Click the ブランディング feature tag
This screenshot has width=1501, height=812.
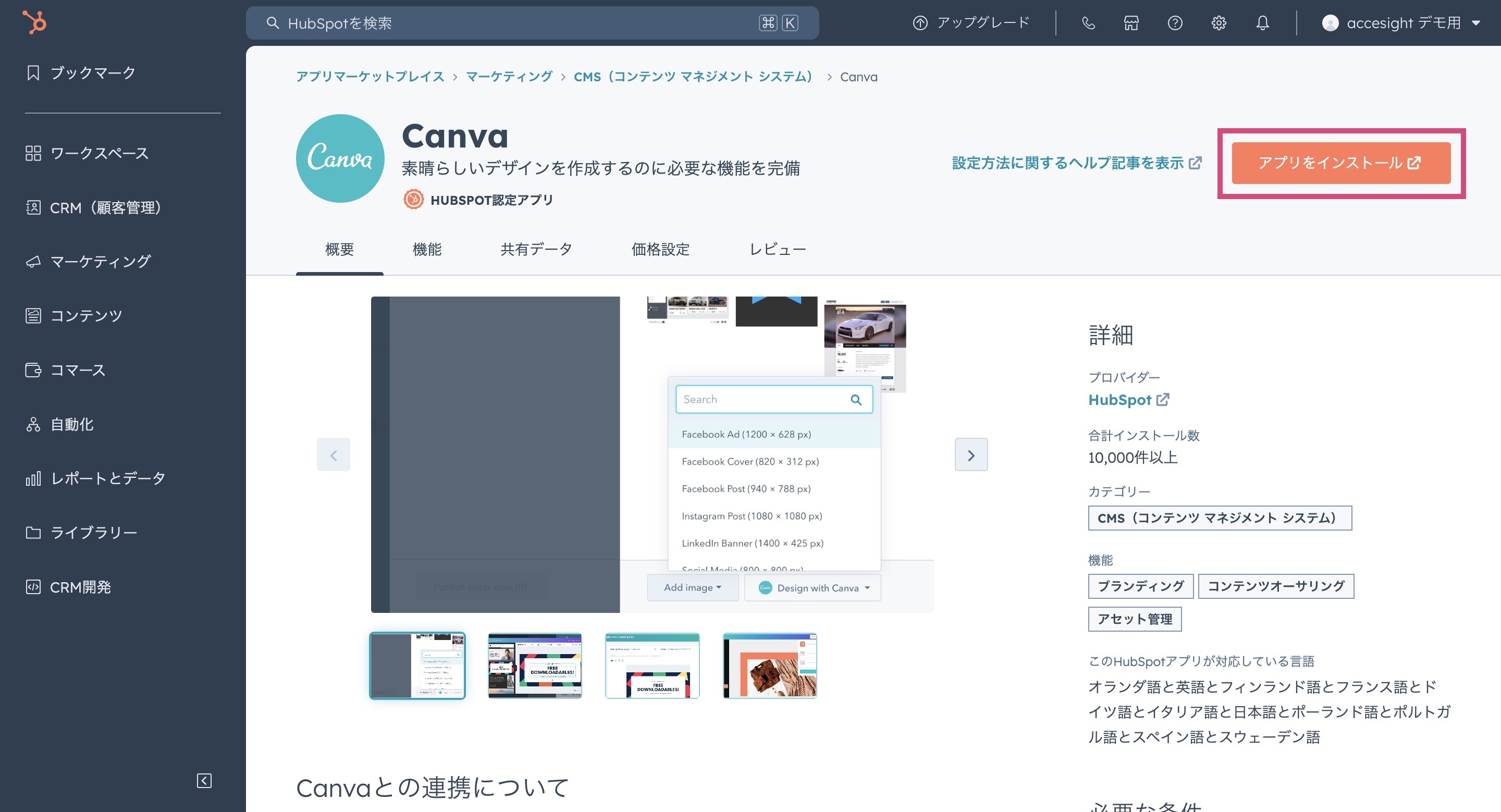[x=1140, y=586]
